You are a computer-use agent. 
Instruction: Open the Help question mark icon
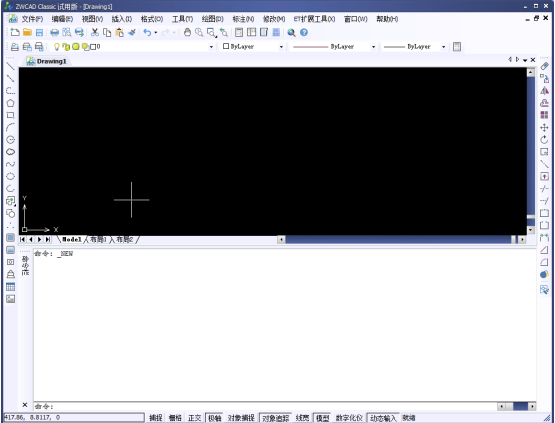pos(304,33)
